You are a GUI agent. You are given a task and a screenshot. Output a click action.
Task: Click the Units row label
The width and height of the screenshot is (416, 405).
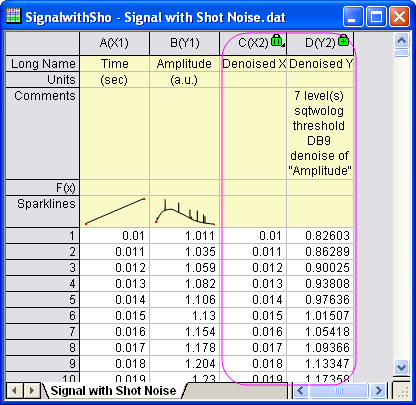click(43, 80)
